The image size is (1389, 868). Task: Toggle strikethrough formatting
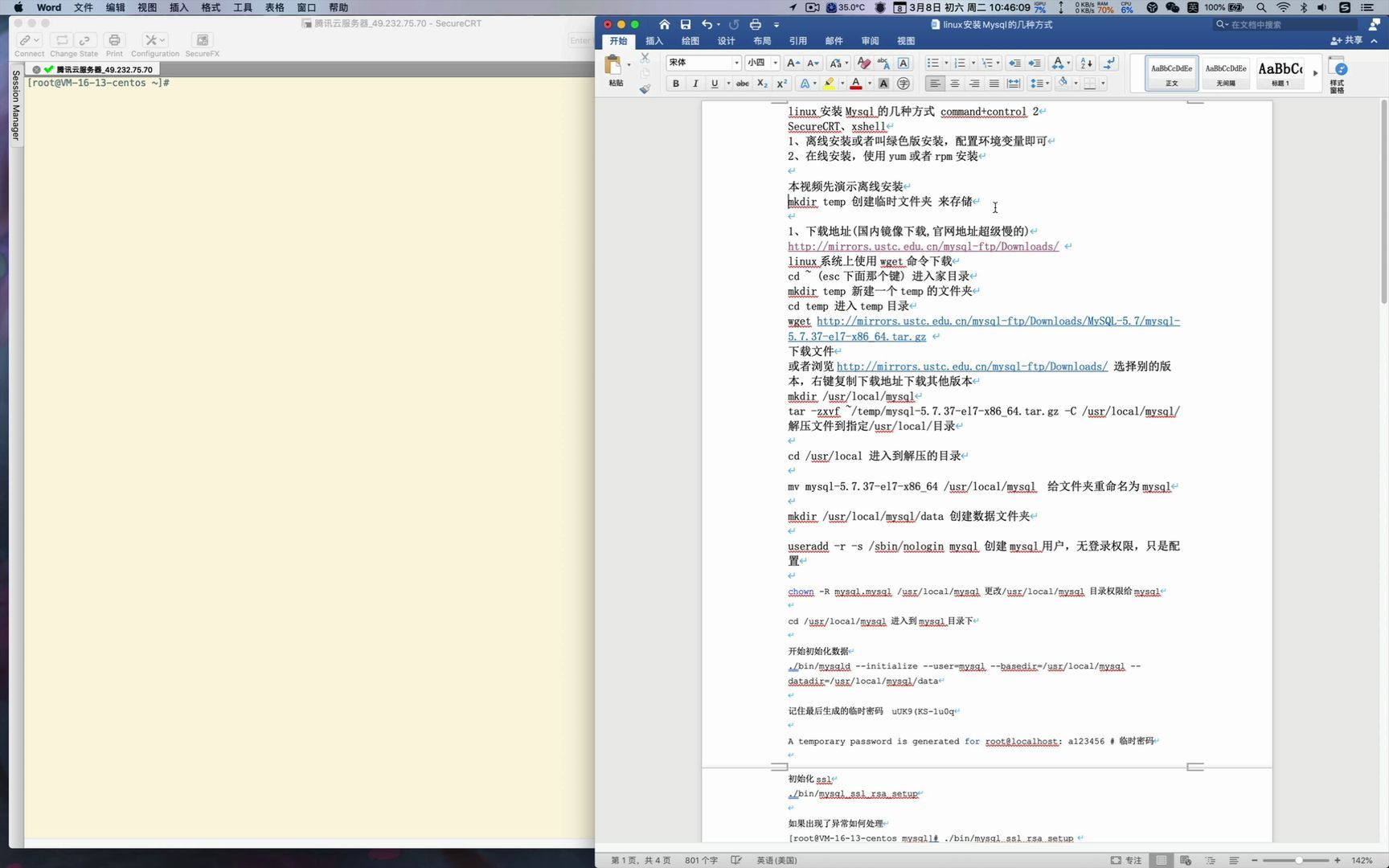742,83
